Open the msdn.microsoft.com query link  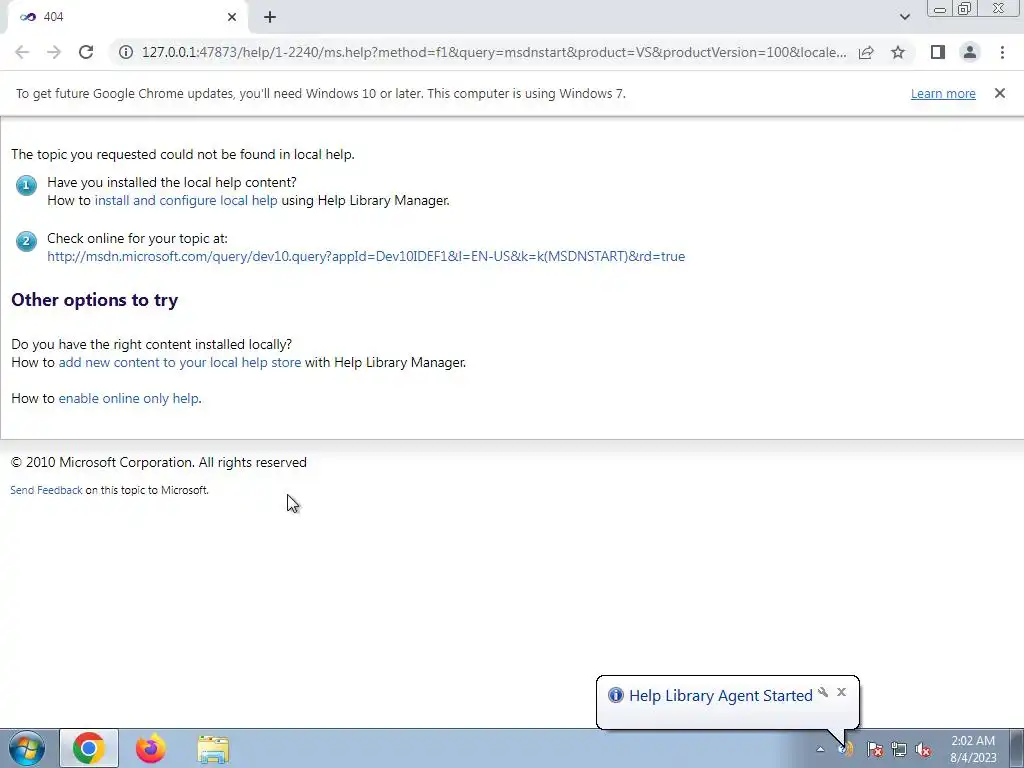click(366, 256)
